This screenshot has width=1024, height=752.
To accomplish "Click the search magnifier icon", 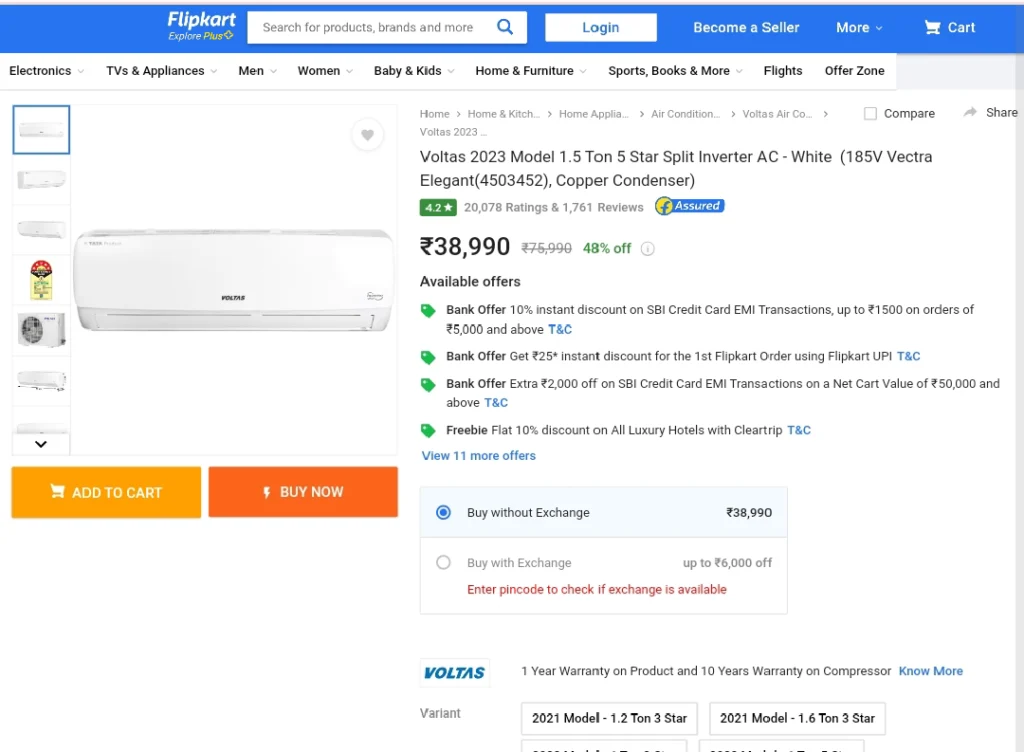I will pos(505,27).
